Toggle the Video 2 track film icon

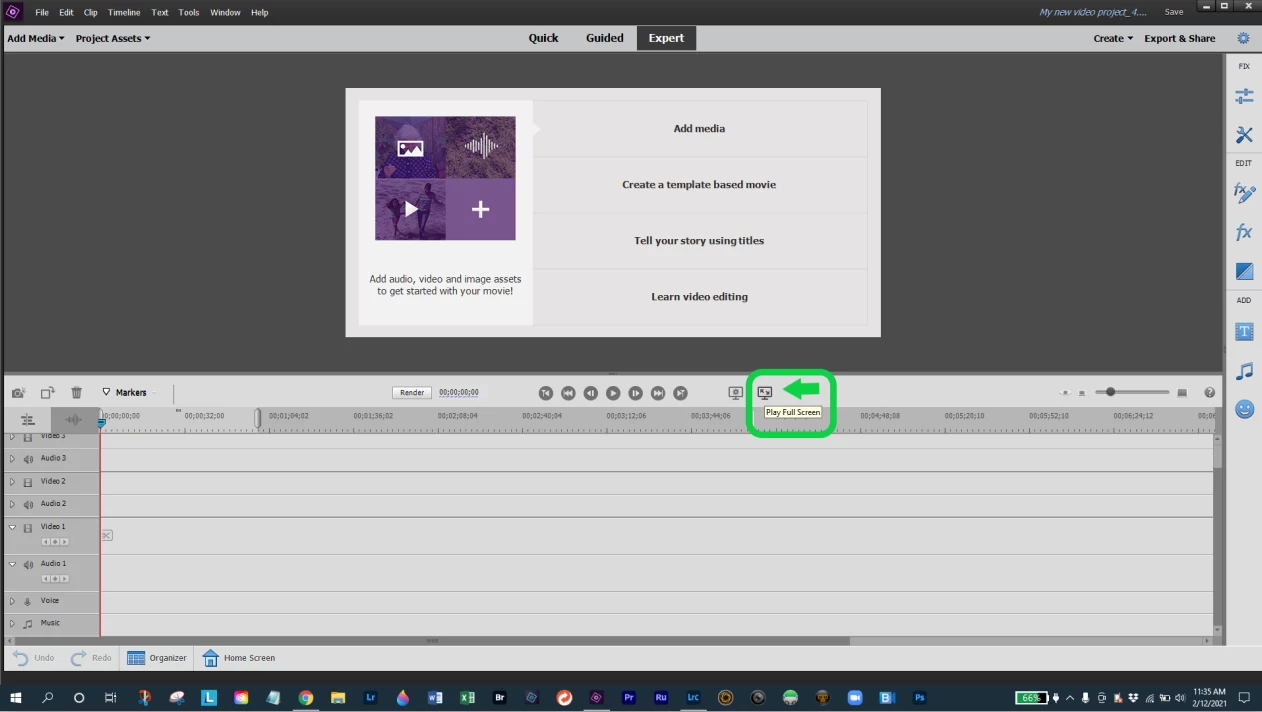coord(28,482)
